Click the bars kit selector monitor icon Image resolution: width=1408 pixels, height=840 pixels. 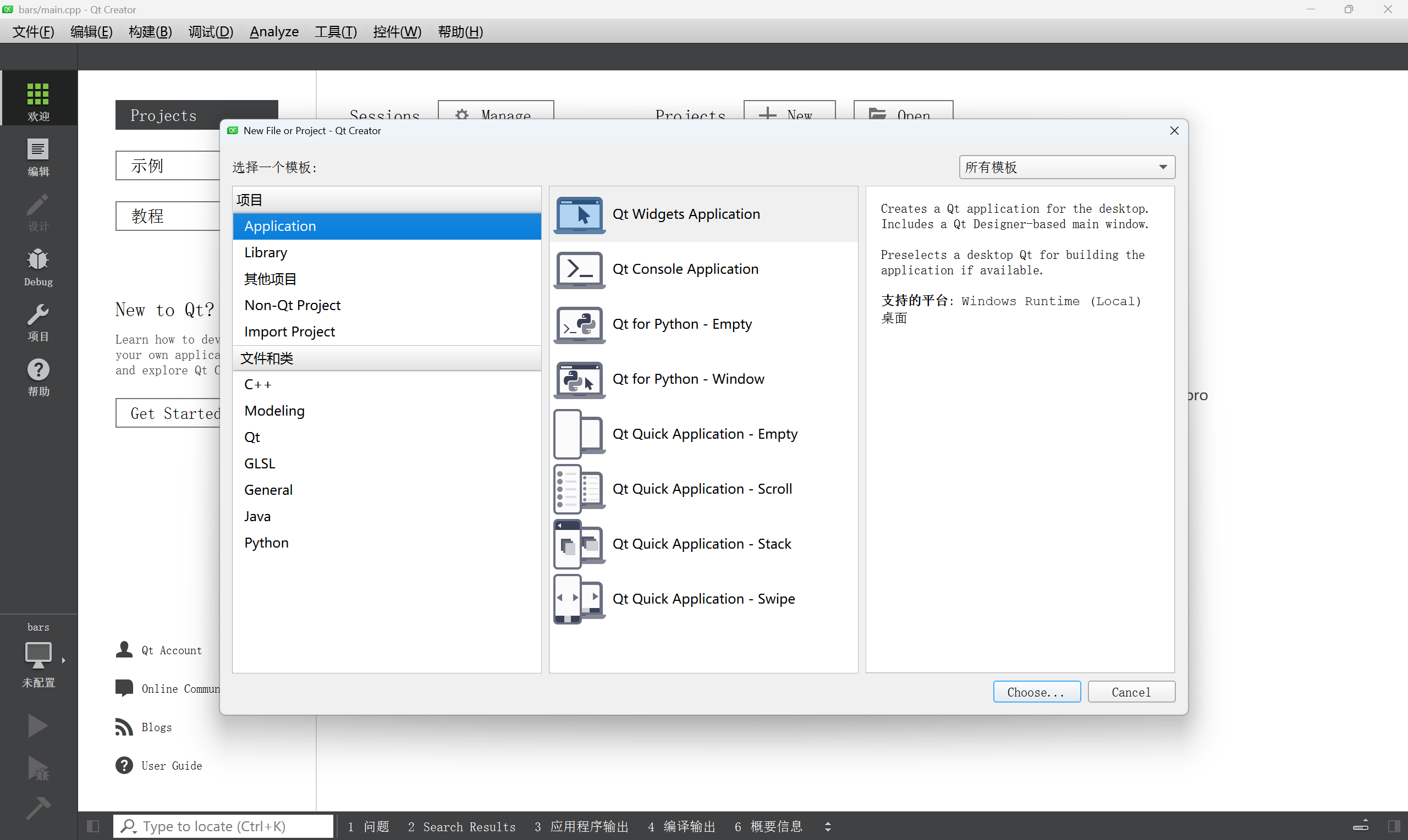38,655
